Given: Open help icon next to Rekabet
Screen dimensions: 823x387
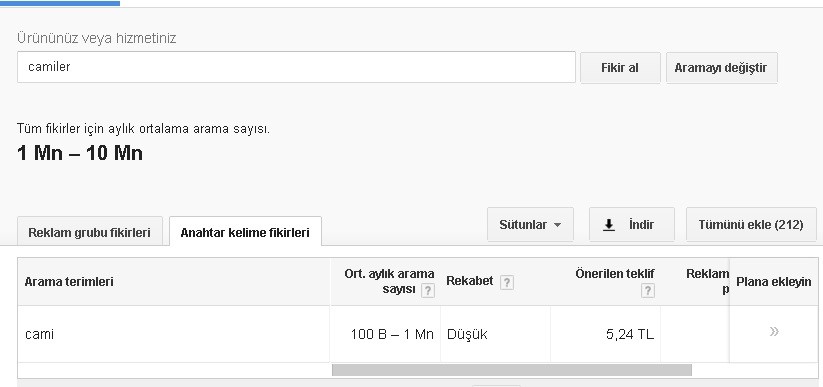Looking at the screenshot, I should 506,283.
